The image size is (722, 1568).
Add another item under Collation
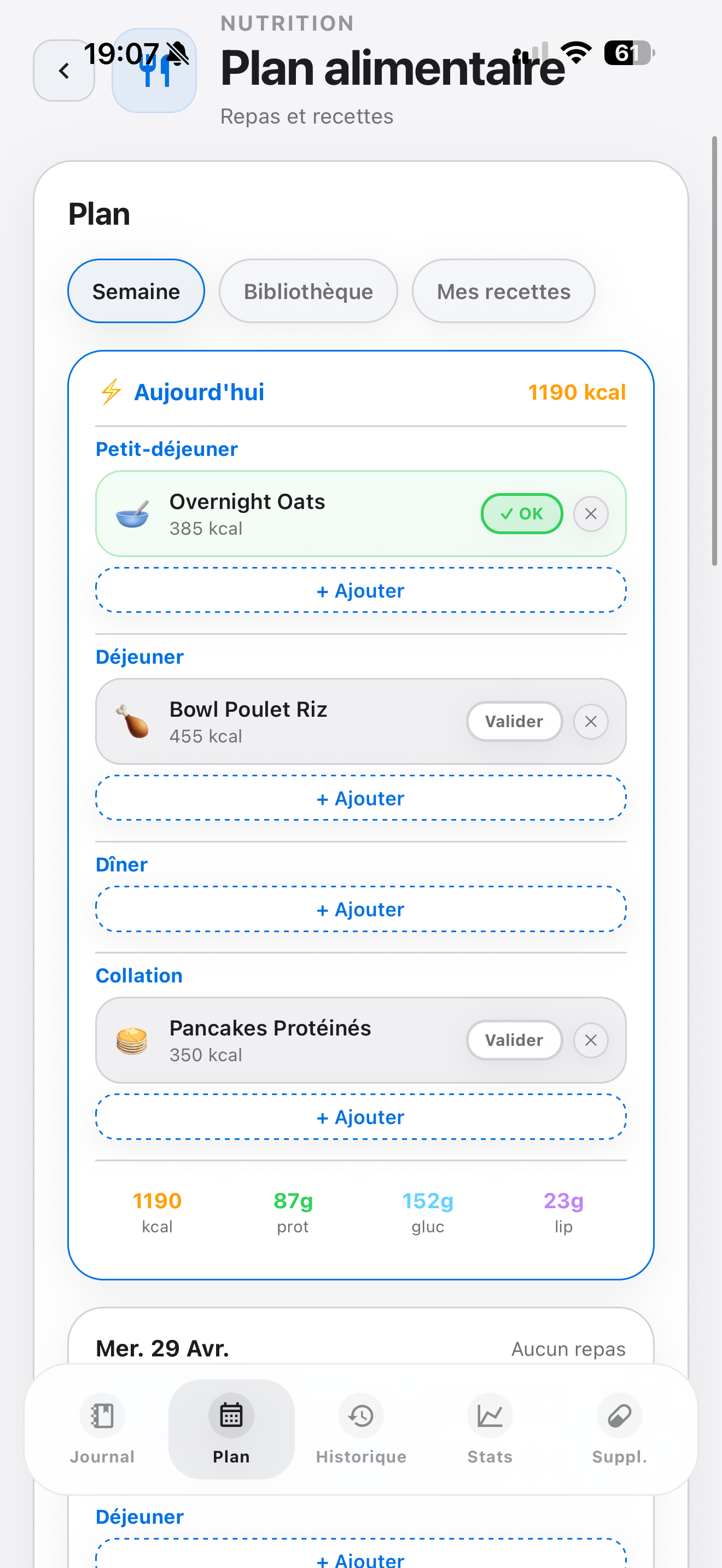tap(360, 1117)
